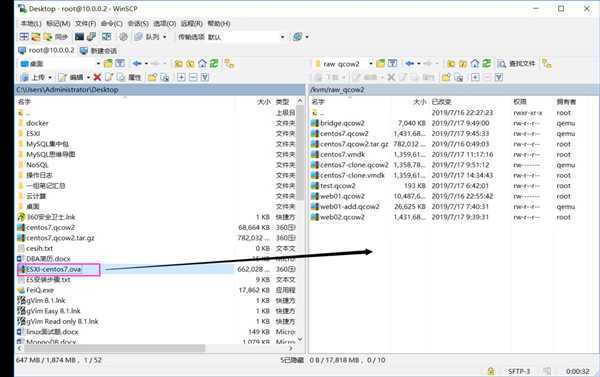Click the New Session tab button
Screen dimensions: 600x377
[98, 50]
